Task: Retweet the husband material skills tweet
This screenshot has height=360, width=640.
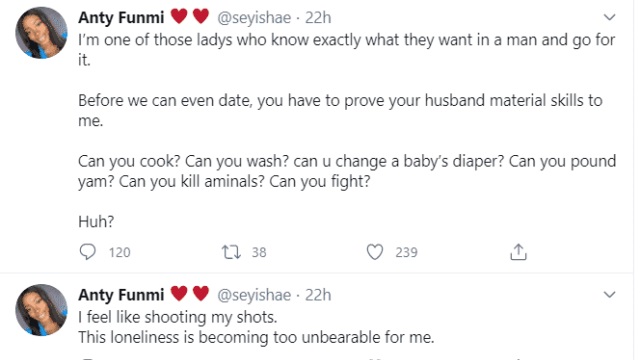Action: [231, 252]
